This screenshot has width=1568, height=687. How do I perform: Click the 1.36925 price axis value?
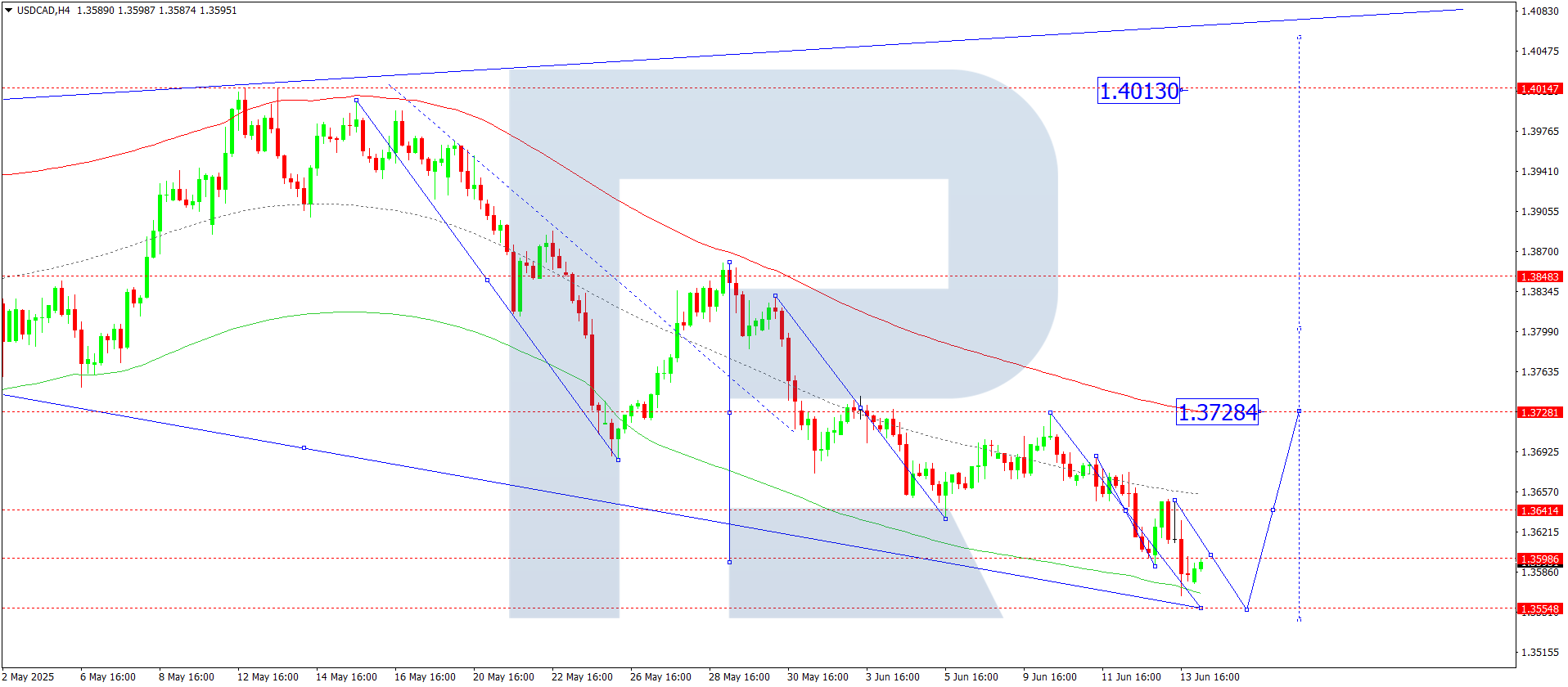point(1539,451)
